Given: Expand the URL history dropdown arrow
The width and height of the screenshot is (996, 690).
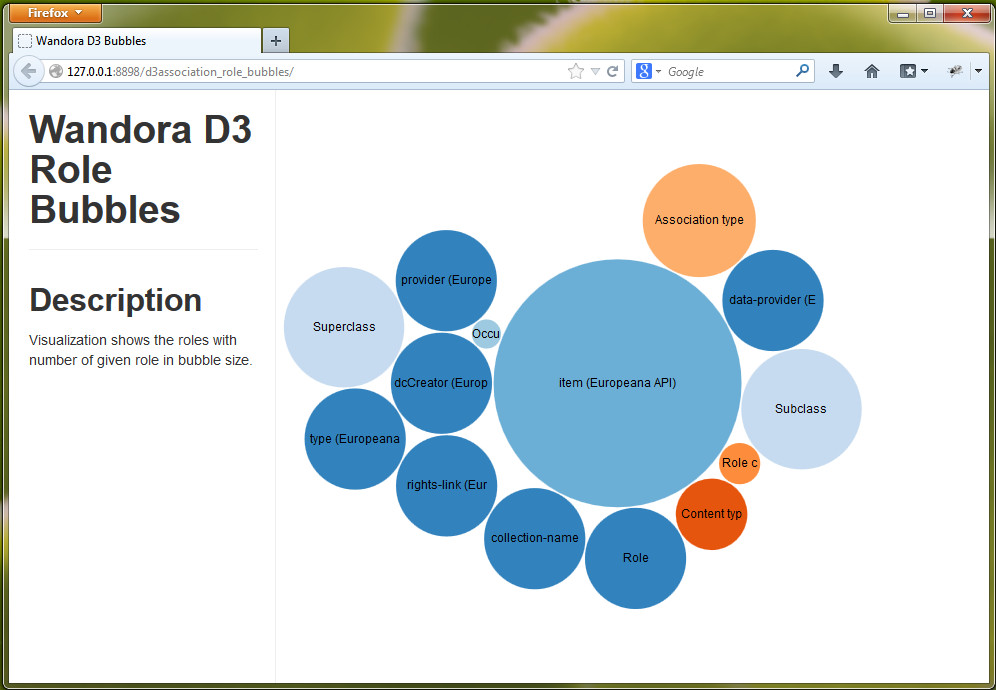Looking at the screenshot, I should pyautogui.click(x=595, y=71).
